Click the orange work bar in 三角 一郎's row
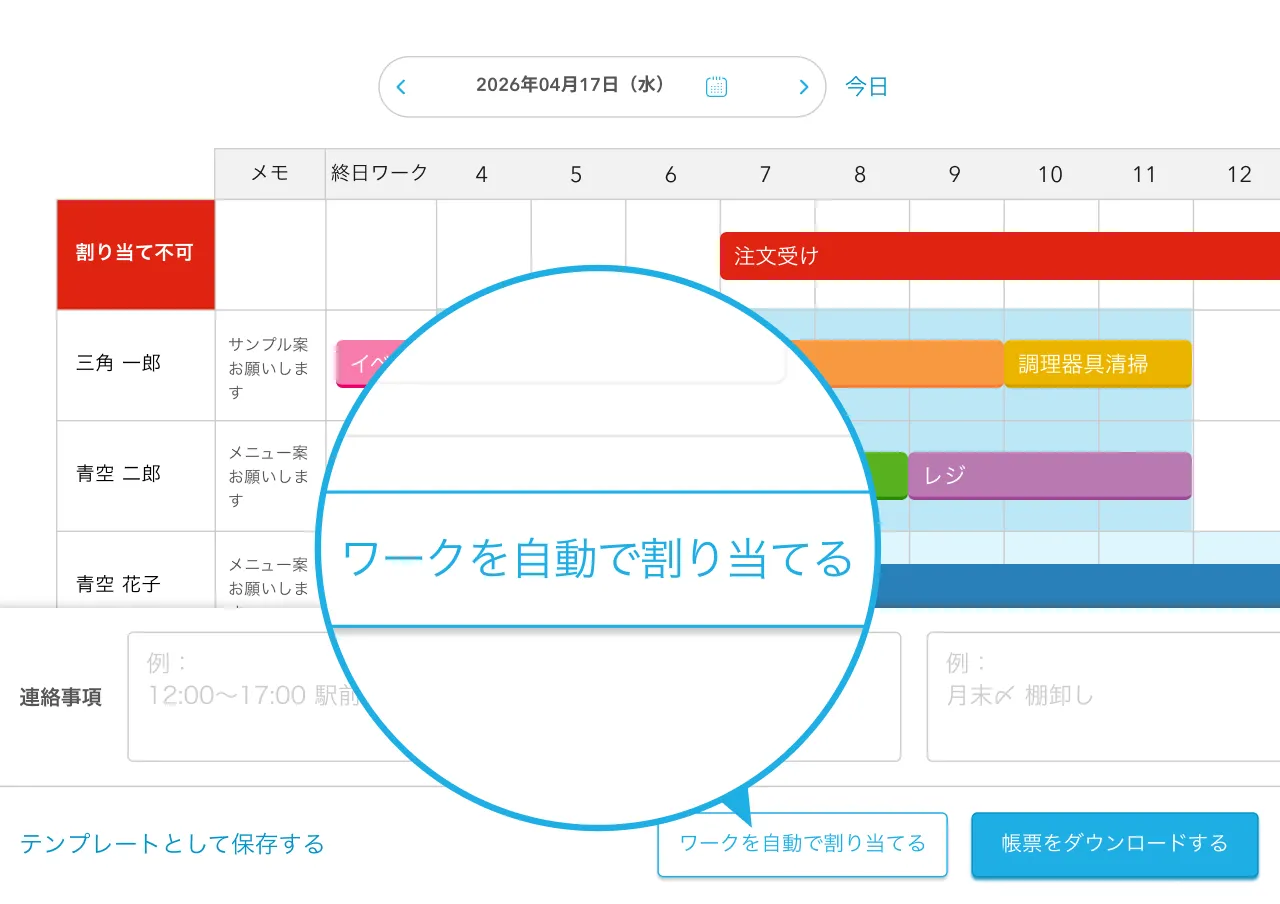Viewport: 1280px width, 904px height. coord(896,364)
